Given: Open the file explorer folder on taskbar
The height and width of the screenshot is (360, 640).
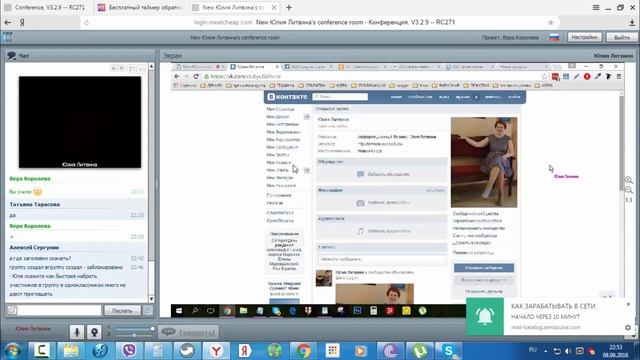Looking at the screenshot, I should click(x=71, y=351).
